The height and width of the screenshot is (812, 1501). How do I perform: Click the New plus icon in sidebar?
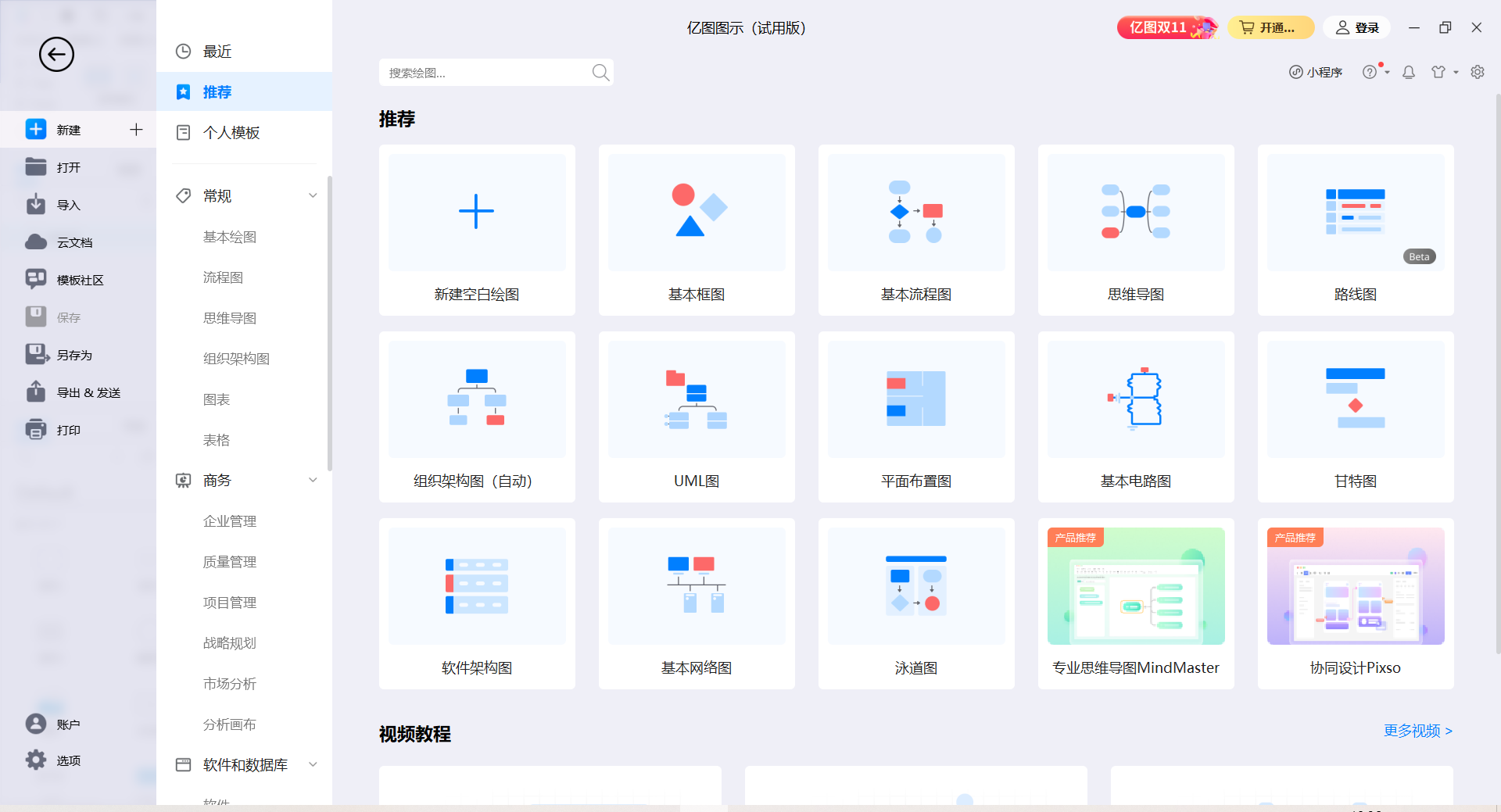pos(36,130)
